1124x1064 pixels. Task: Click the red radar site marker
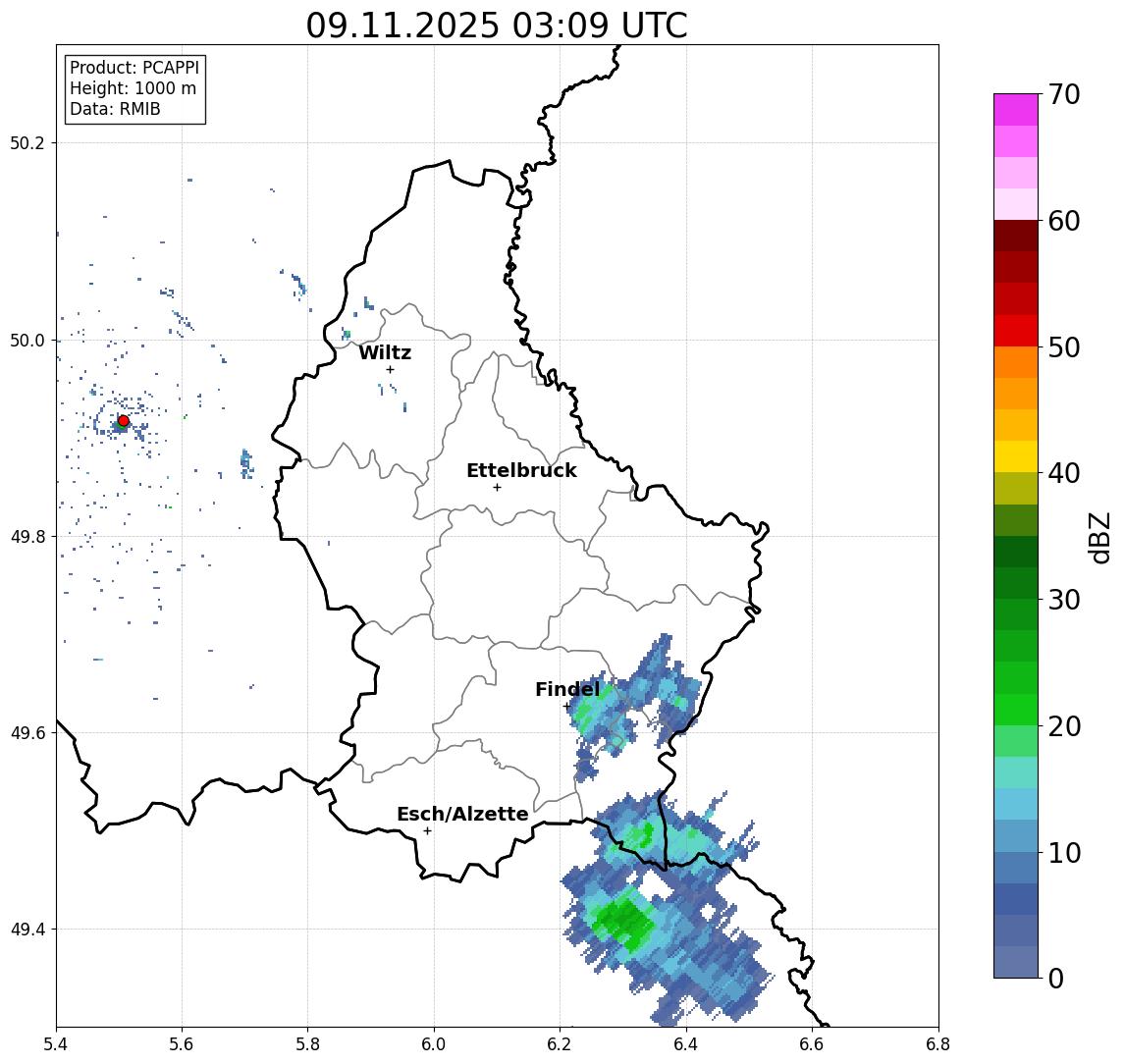124,421
